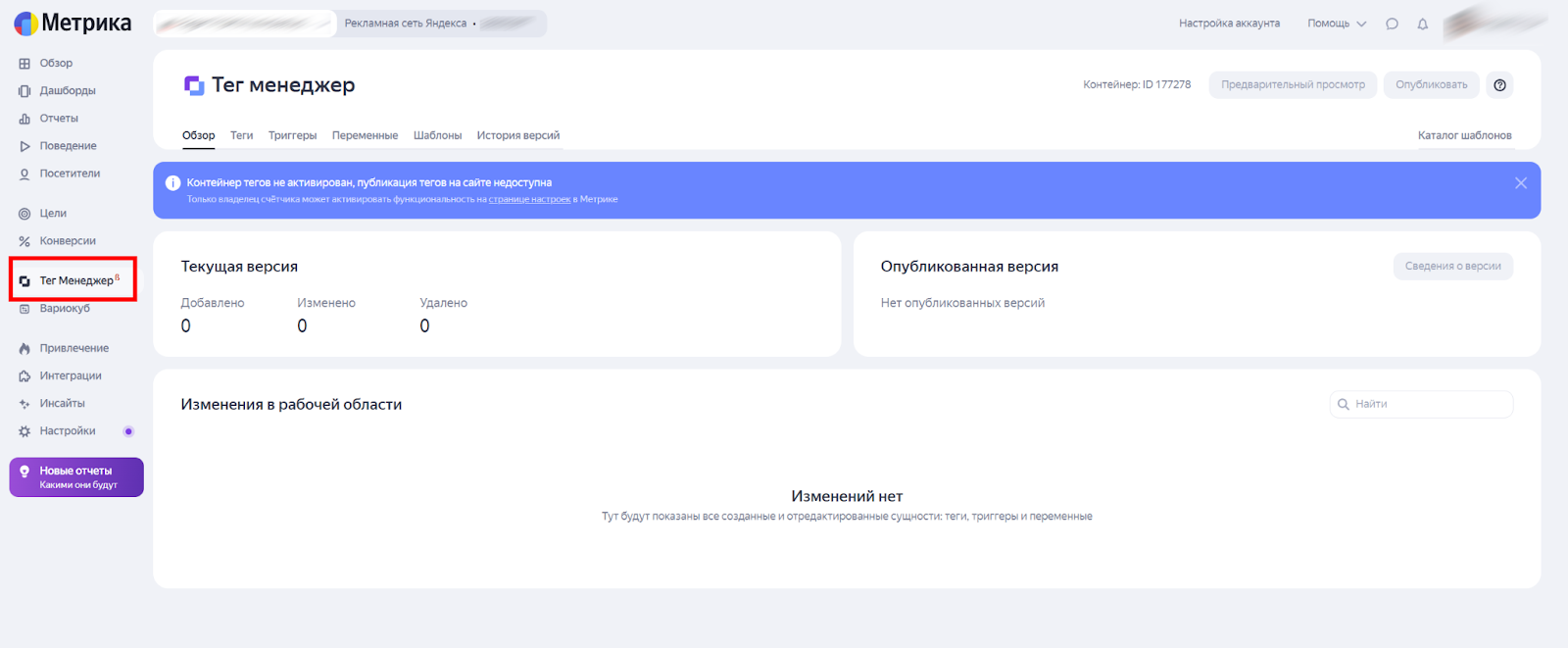This screenshot has width=1568, height=648.
Task: Open Интеграции puzzle icon
Action: 24,376
